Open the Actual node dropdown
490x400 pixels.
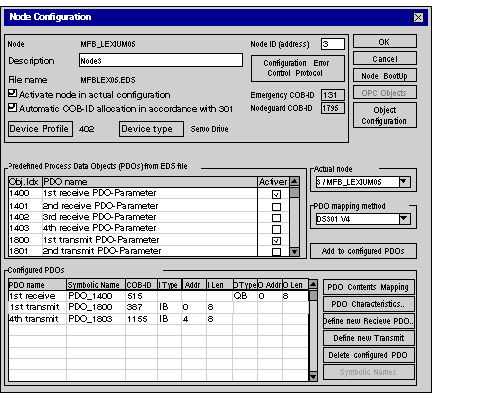click(404, 182)
